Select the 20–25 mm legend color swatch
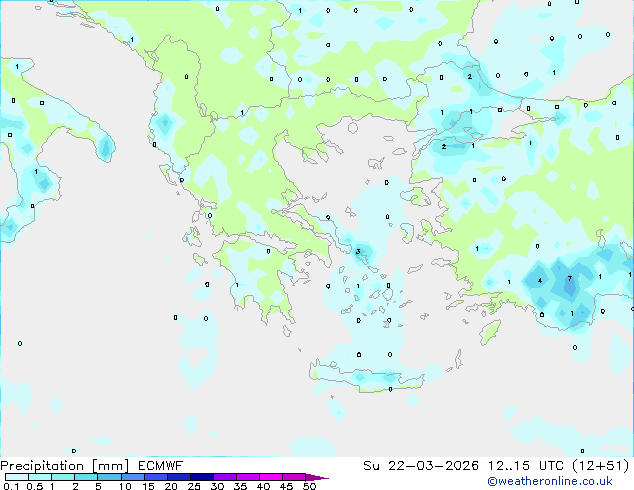The width and height of the screenshot is (634, 490). 179,477
